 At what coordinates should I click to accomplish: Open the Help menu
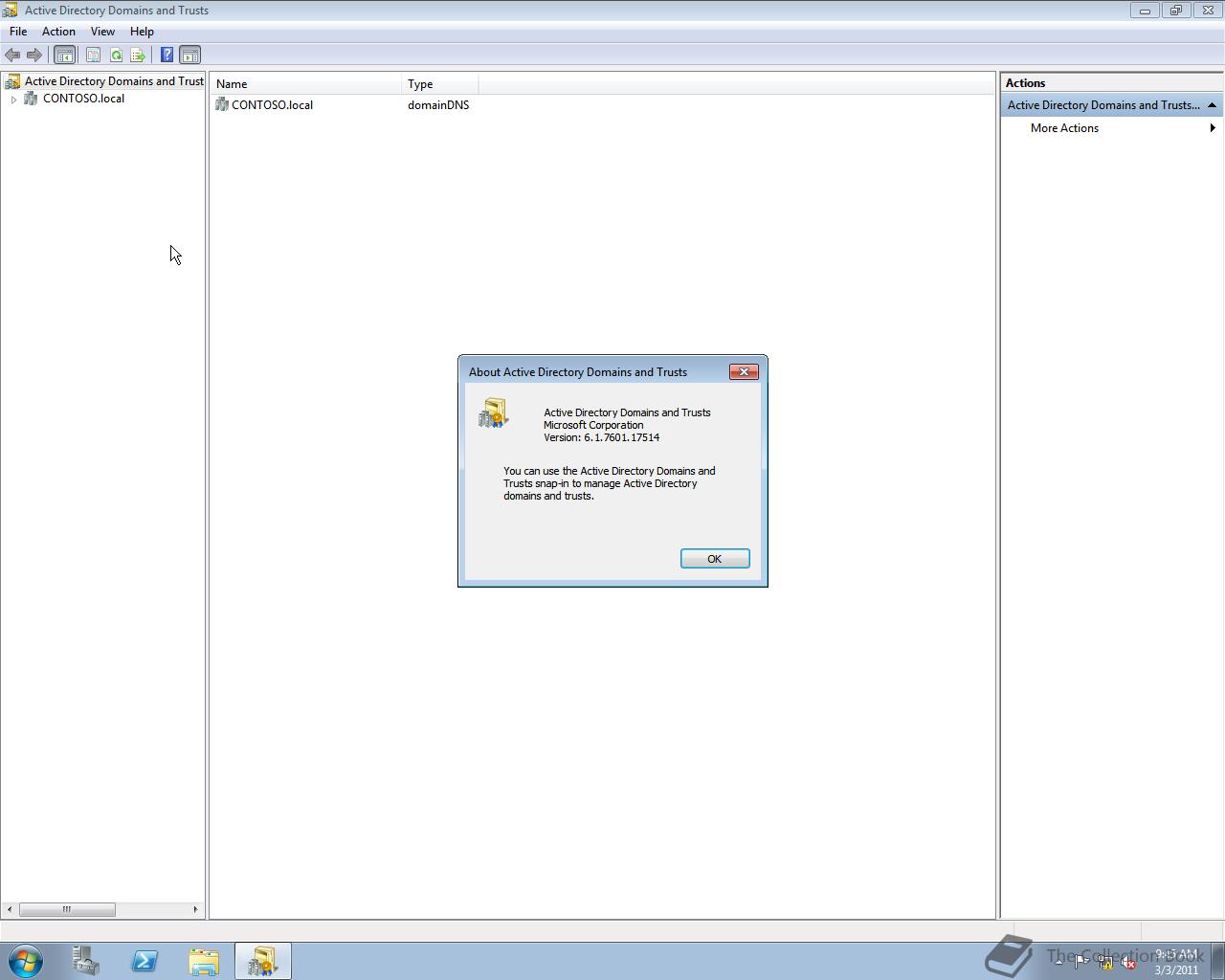pos(142,32)
